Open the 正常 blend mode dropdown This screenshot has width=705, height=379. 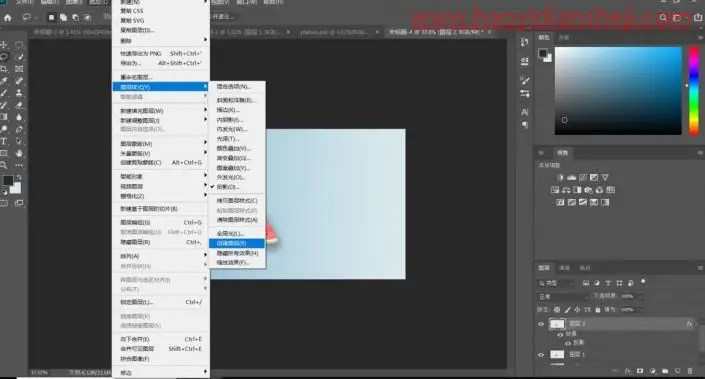click(x=563, y=297)
